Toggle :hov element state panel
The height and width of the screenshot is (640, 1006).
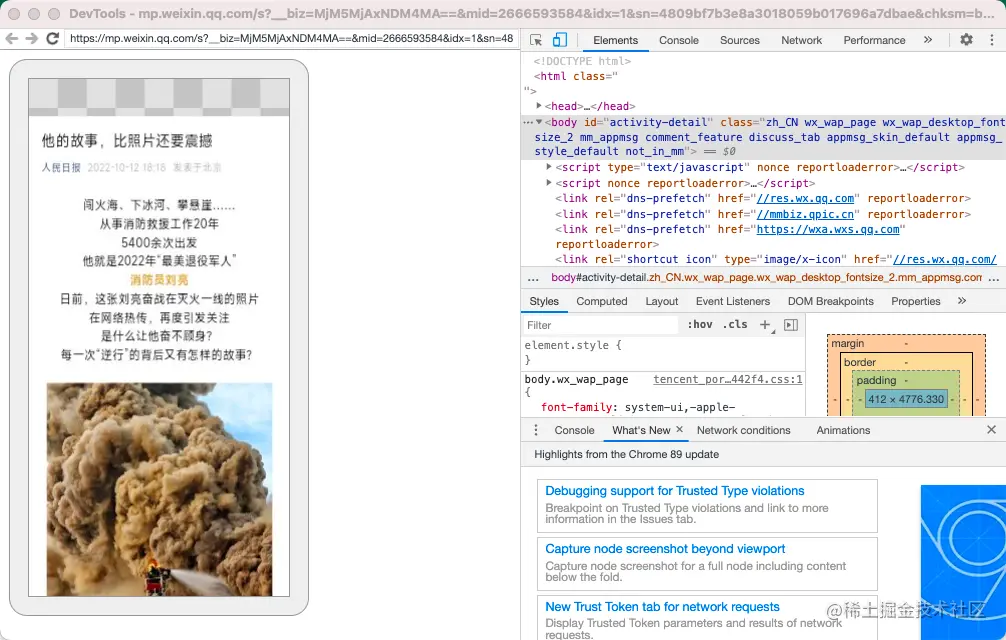[x=699, y=324]
